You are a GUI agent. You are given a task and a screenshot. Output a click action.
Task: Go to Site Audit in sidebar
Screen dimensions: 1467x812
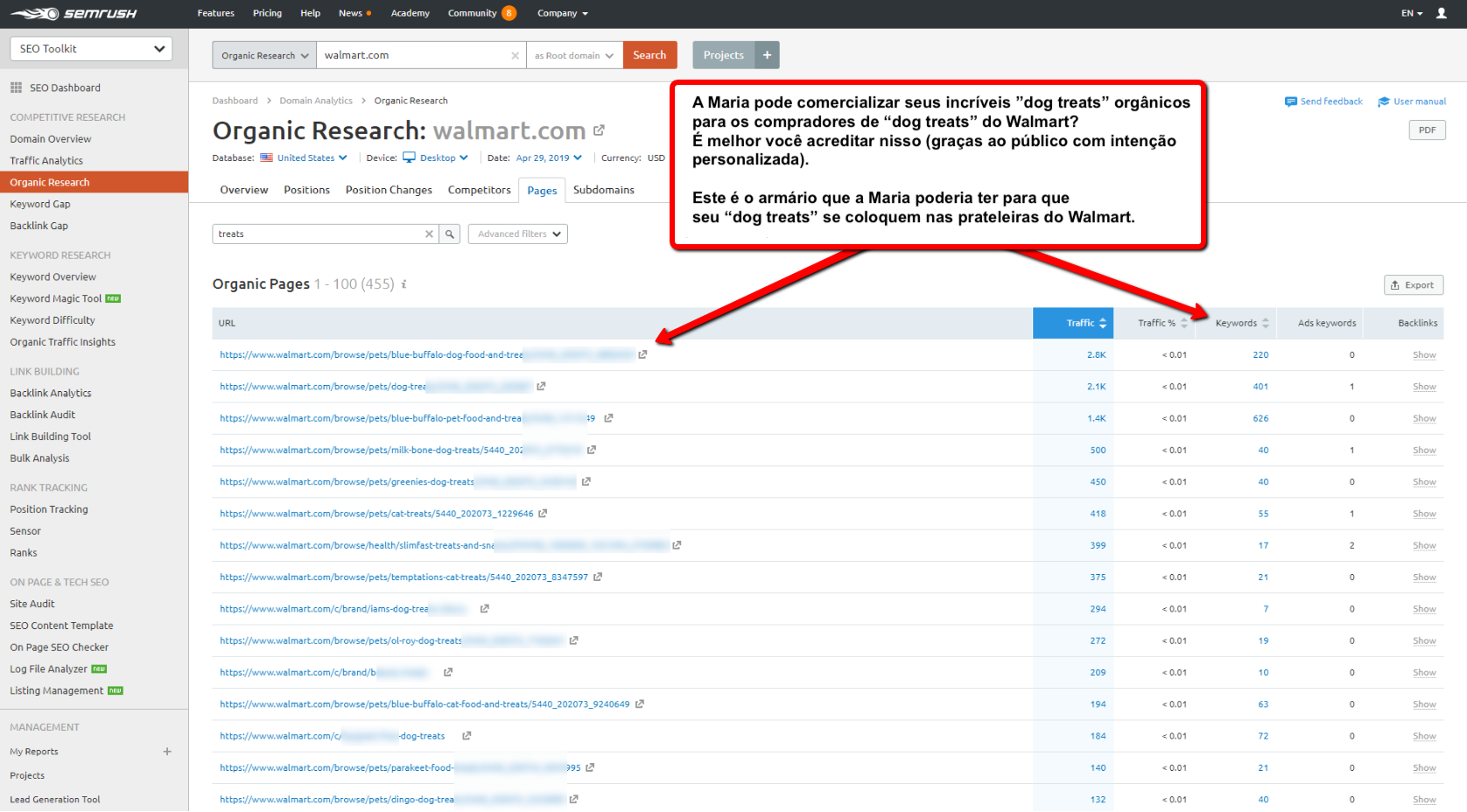pyautogui.click(x=32, y=604)
